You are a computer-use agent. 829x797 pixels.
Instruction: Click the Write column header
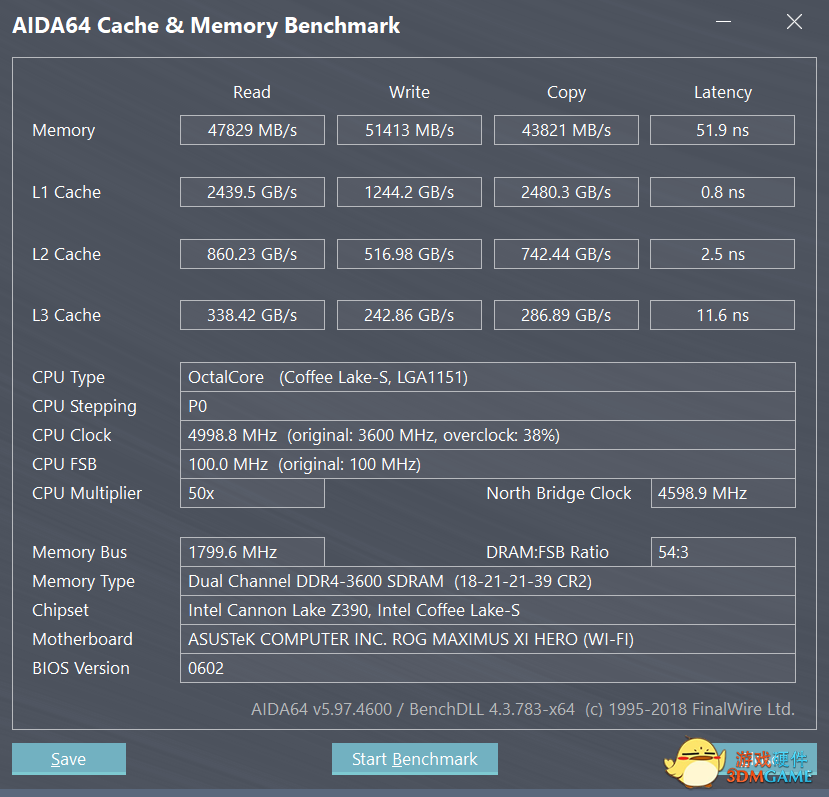(x=409, y=92)
